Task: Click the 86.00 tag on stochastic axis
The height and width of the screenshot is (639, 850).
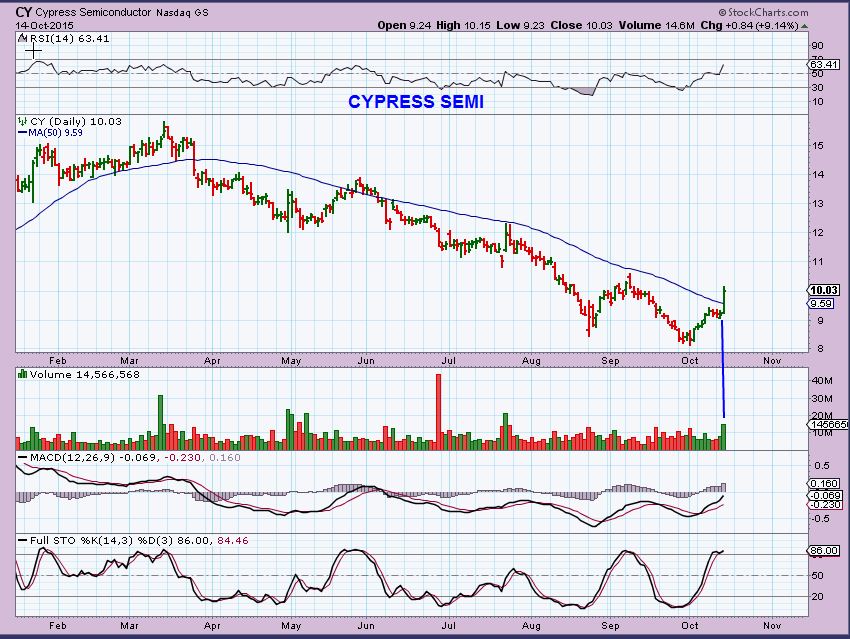Action: click(x=824, y=551)
